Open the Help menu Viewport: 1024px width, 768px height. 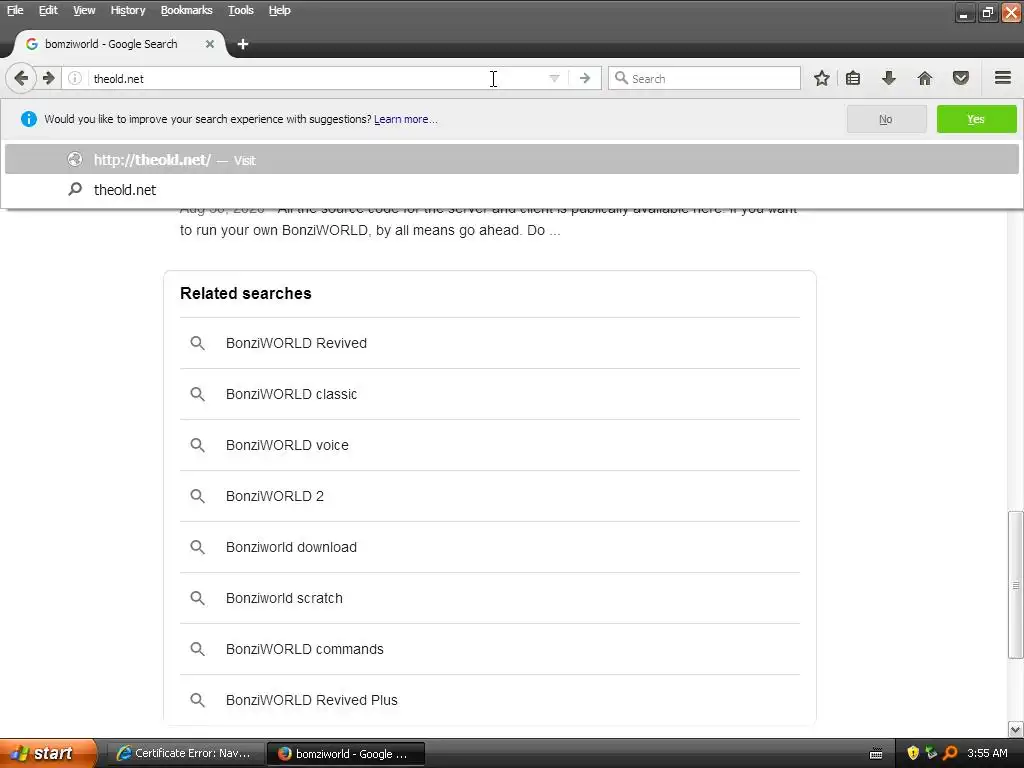coord(279,10)
